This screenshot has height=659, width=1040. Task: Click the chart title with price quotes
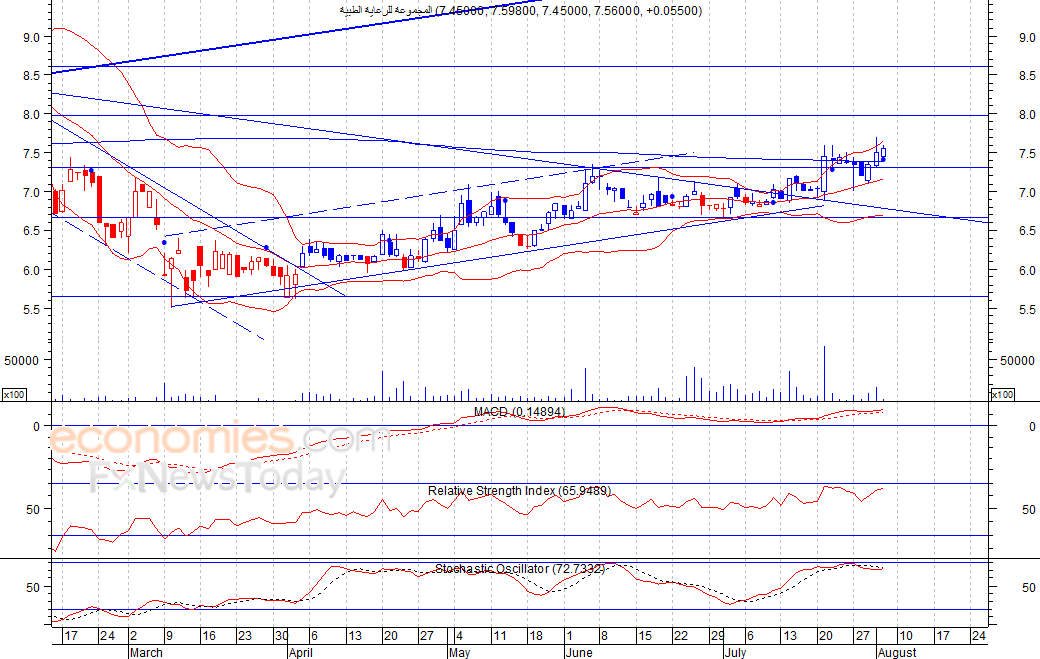[520, 10]
